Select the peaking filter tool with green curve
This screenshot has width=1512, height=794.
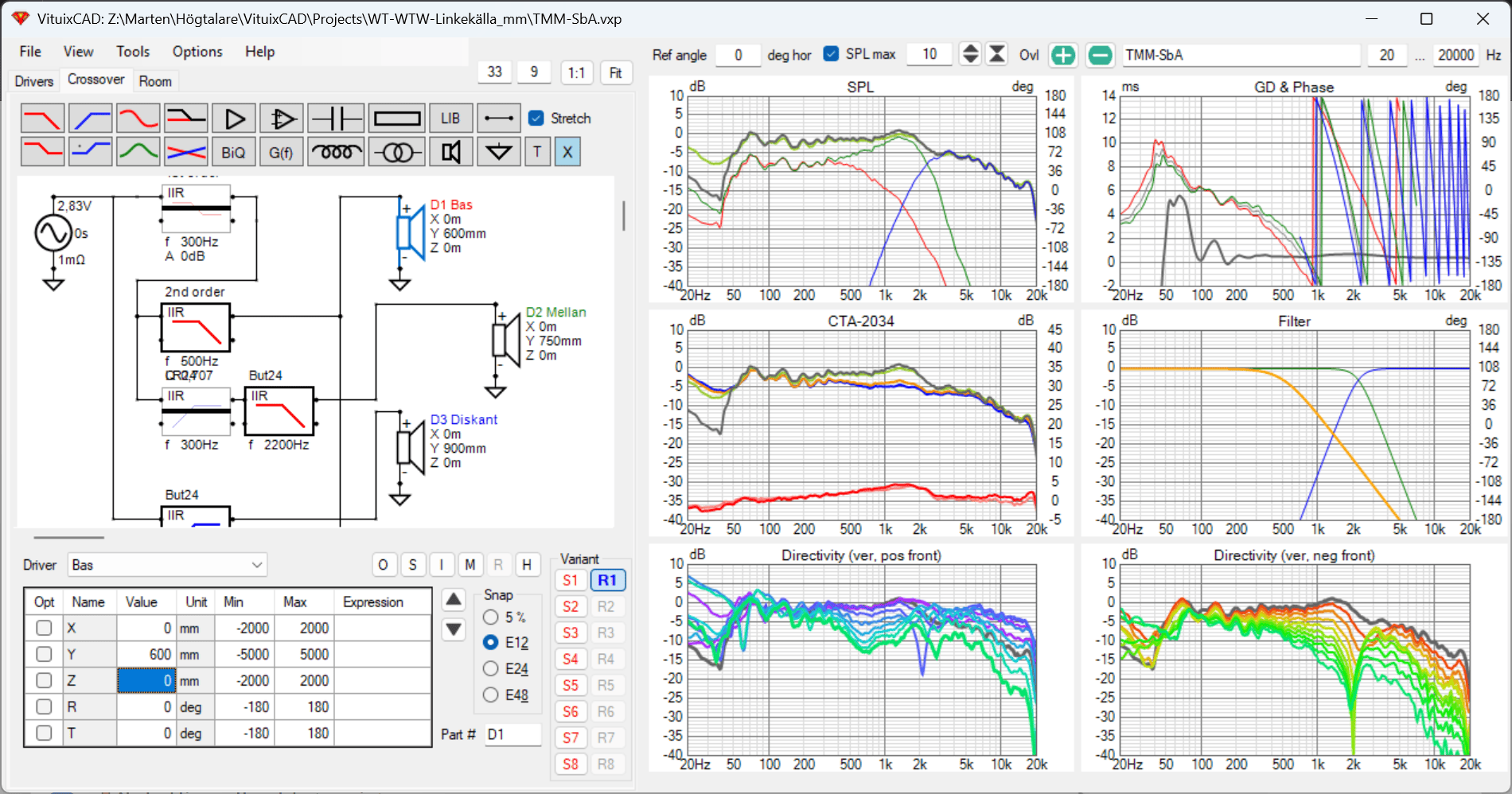pos(138,152)
